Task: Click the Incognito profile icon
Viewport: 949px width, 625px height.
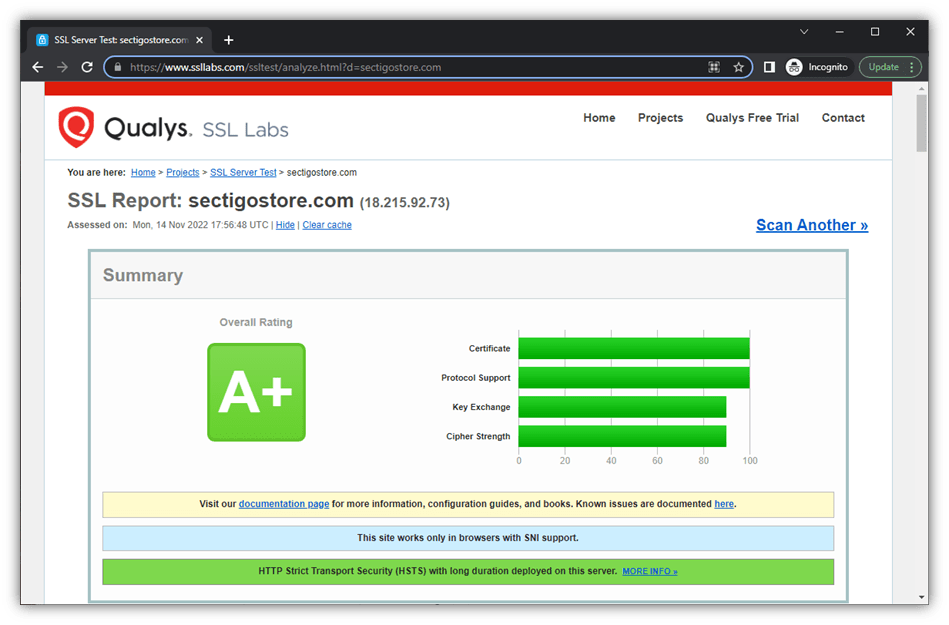Action: [794, 67]
